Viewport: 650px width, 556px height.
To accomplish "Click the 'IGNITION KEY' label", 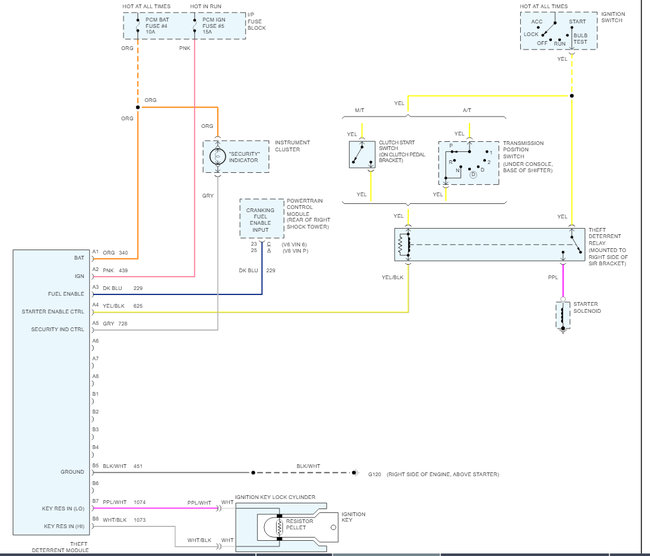I will 353,517.
